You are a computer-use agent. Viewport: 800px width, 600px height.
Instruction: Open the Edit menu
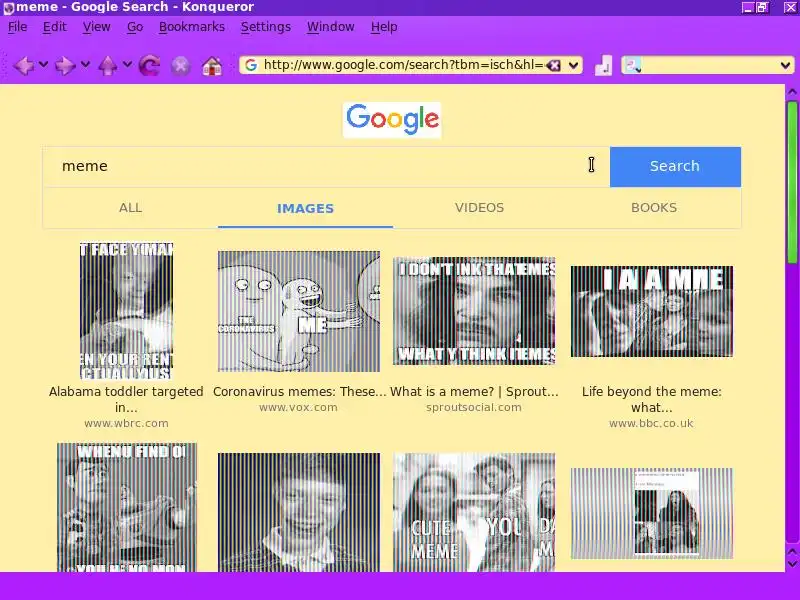(x=55, y=27)
